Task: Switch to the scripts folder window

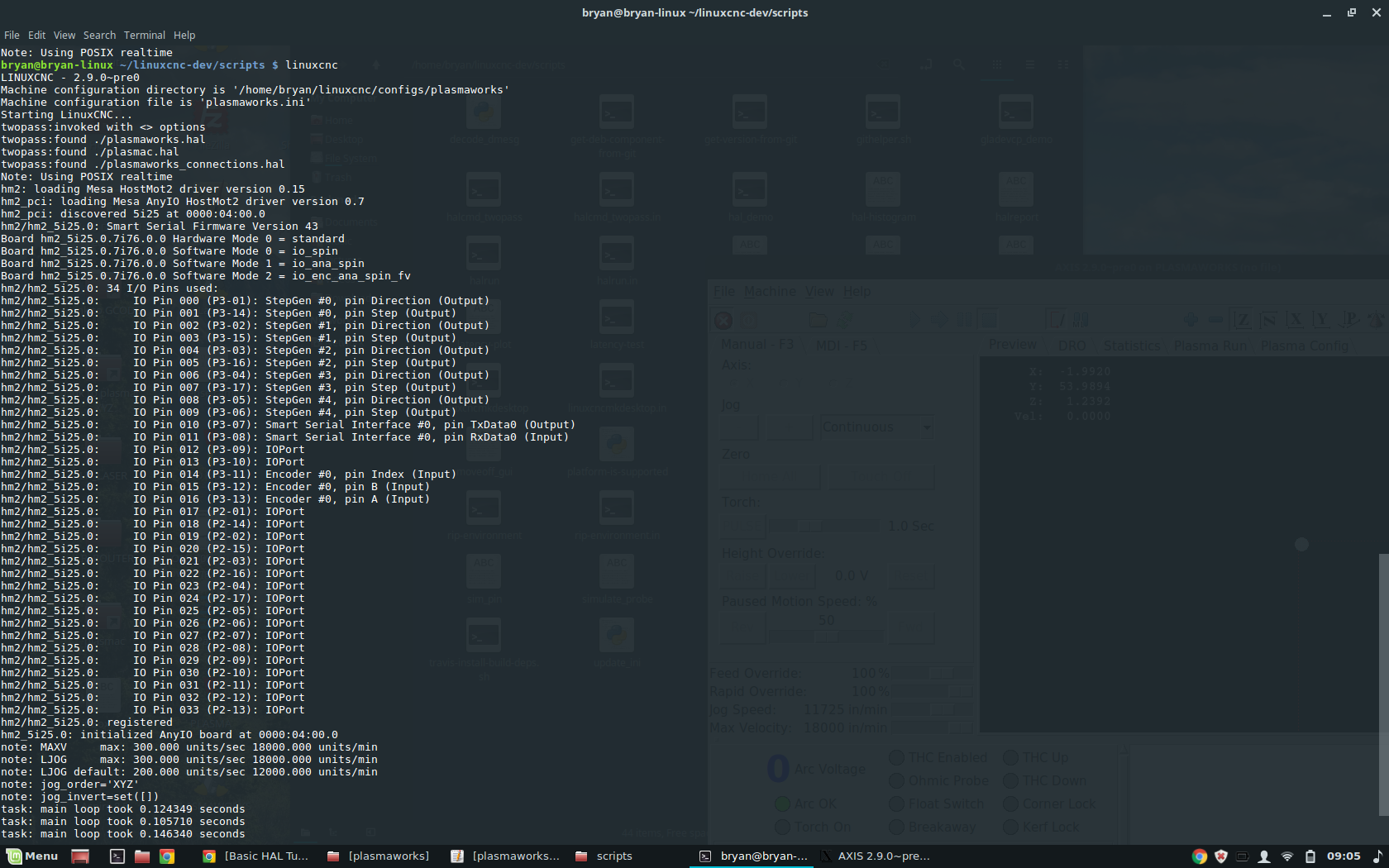Action: tap(604, 856)
